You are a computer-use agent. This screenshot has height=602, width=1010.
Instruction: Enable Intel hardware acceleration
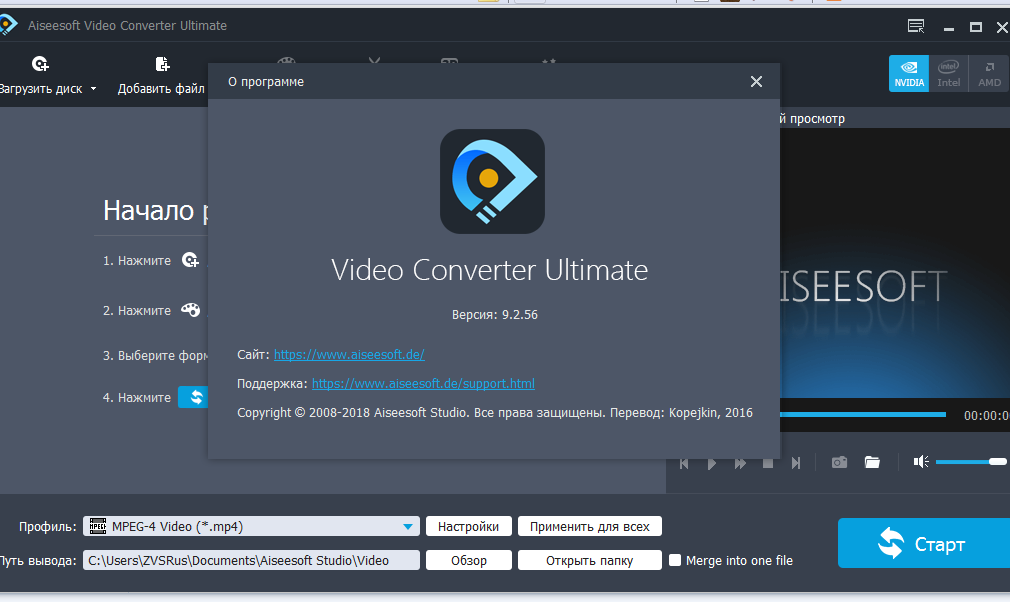tap(949, 73)
